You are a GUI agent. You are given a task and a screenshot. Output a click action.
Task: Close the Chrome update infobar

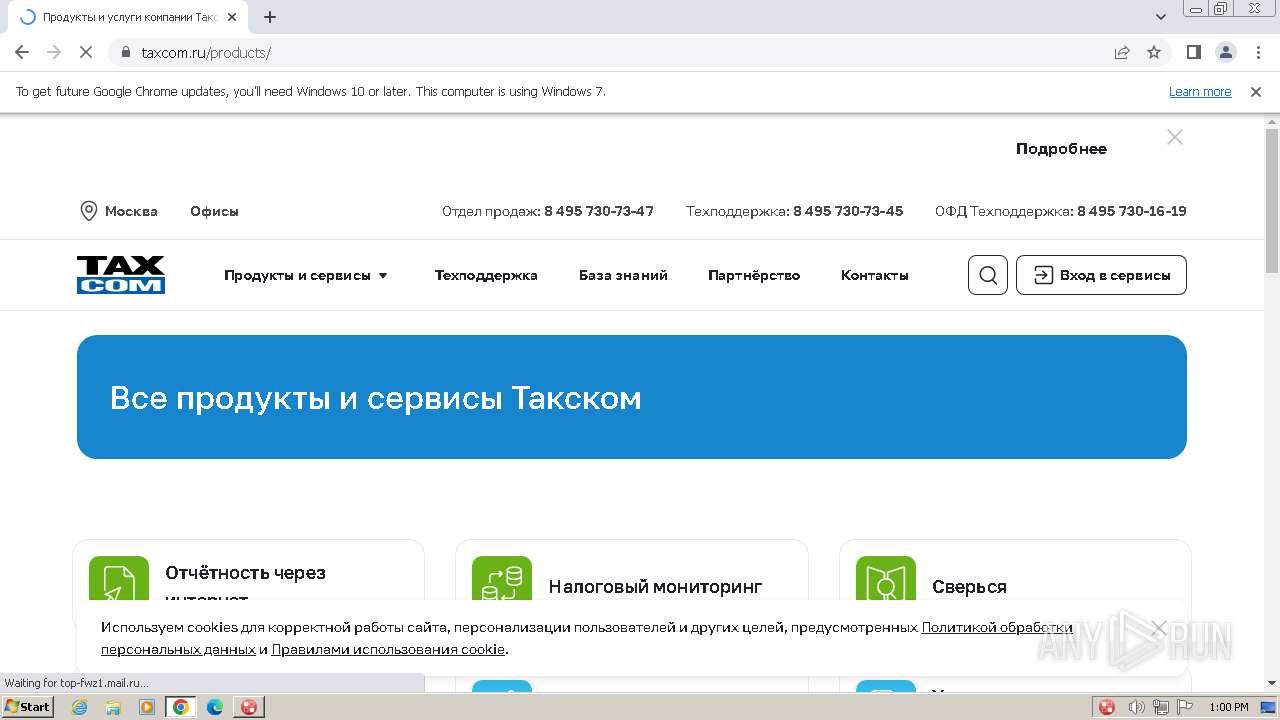point(1256,91)
